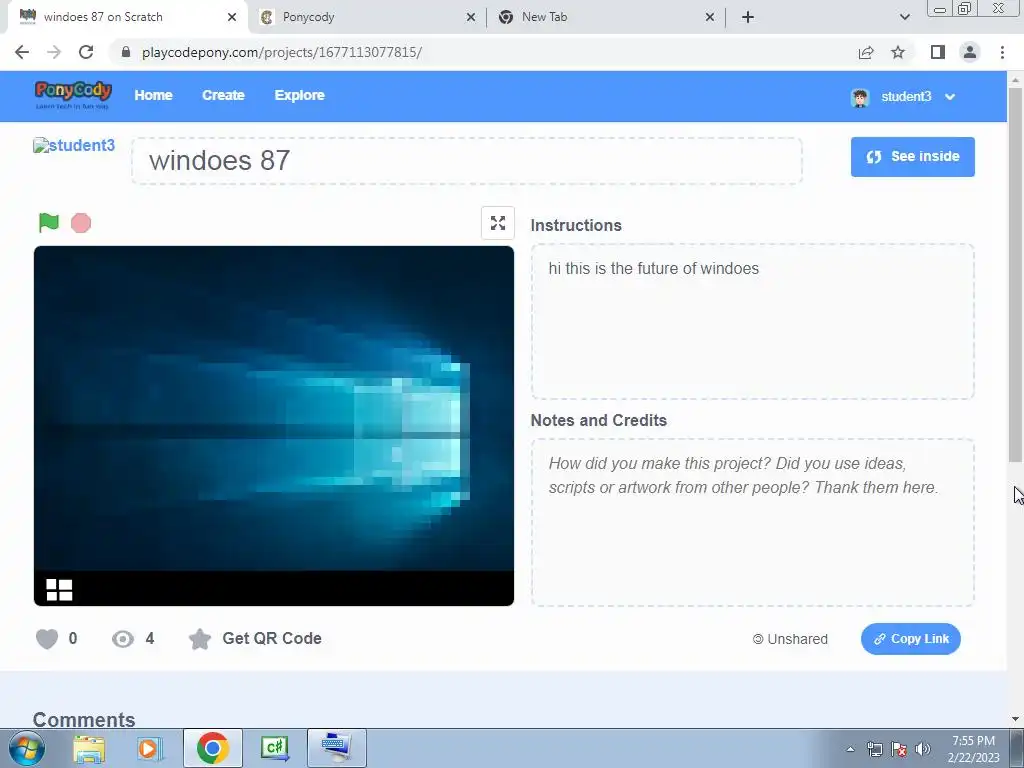Open on-screen keyboard app in taskbar
This screenshot has width=1024, height=768.
click(336, 748)
